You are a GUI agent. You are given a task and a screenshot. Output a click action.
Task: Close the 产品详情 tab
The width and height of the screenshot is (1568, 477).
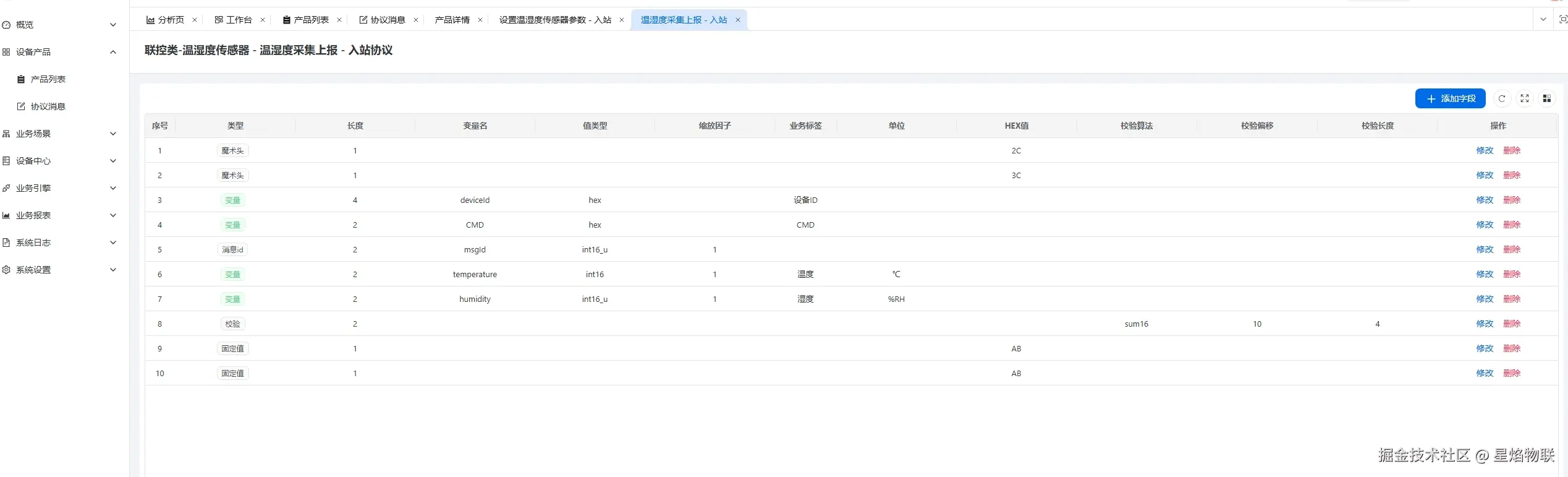480,20
